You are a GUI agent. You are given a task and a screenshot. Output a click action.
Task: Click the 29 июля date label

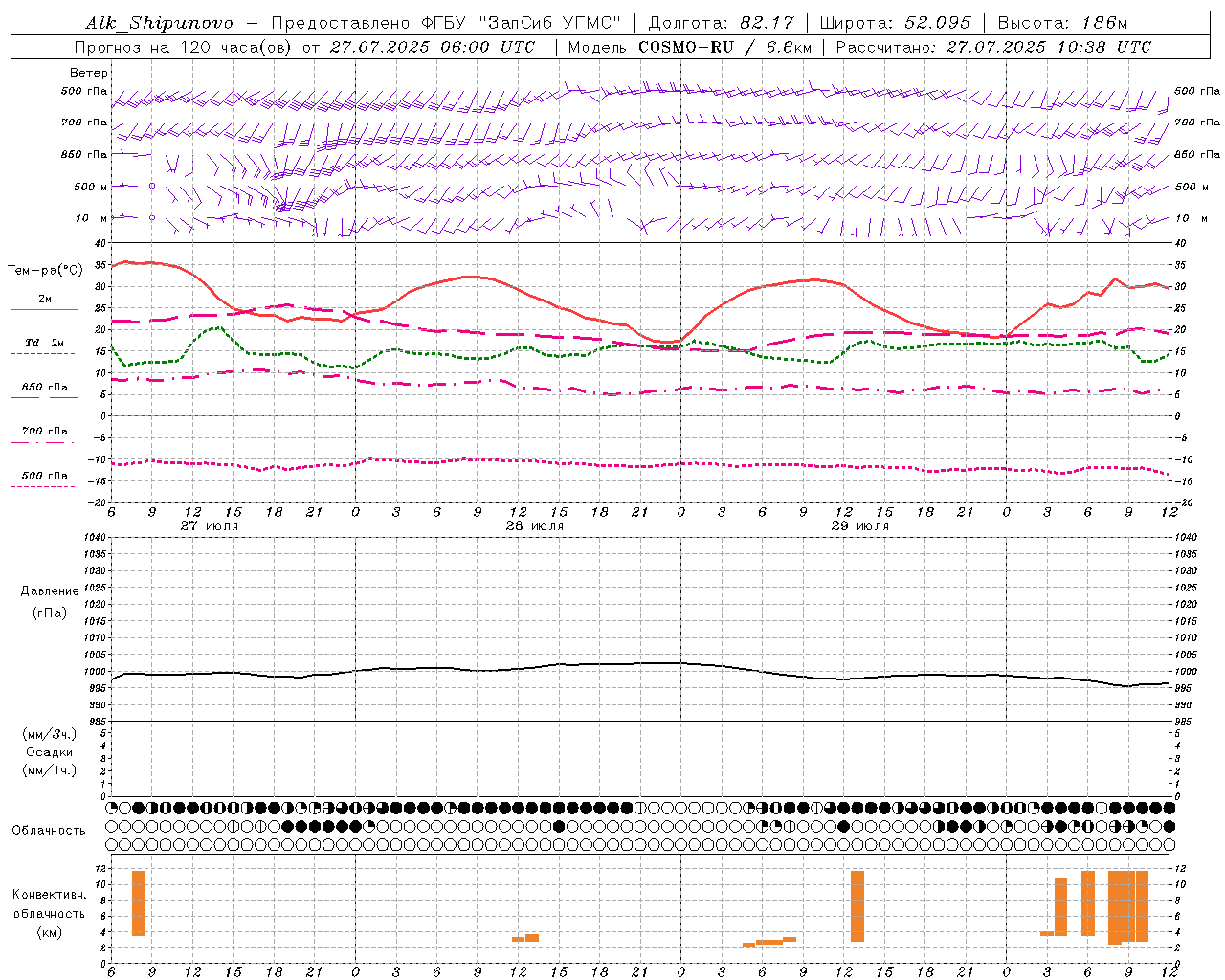(x=860, y=526)
